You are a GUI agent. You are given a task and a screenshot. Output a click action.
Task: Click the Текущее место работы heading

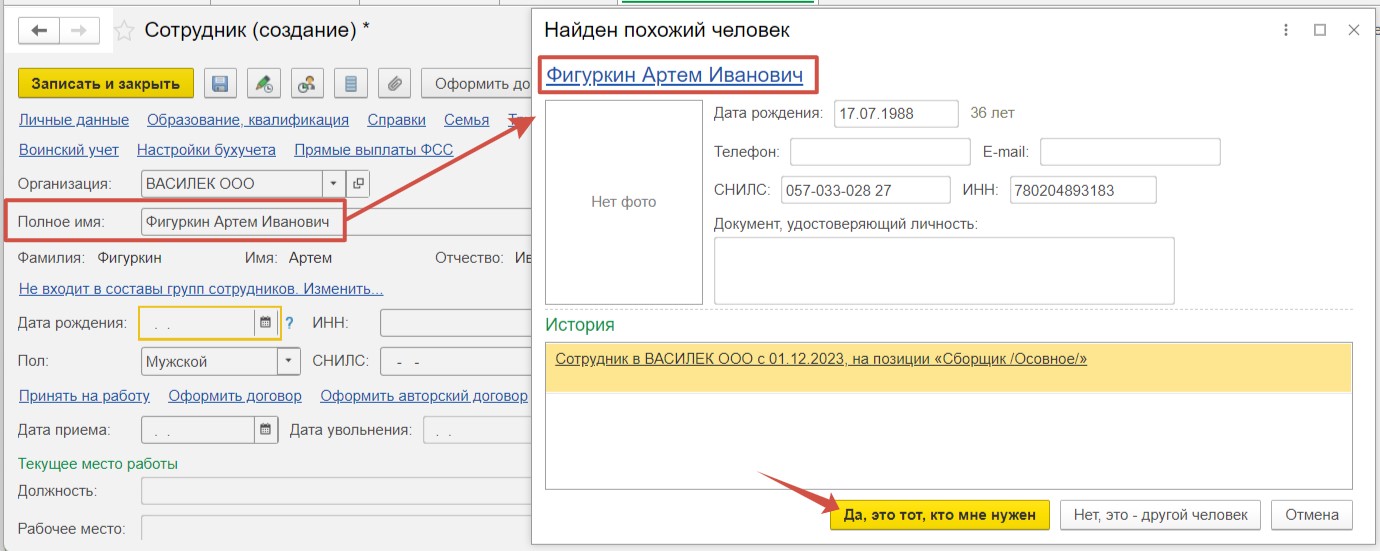(x=98, y=464)
